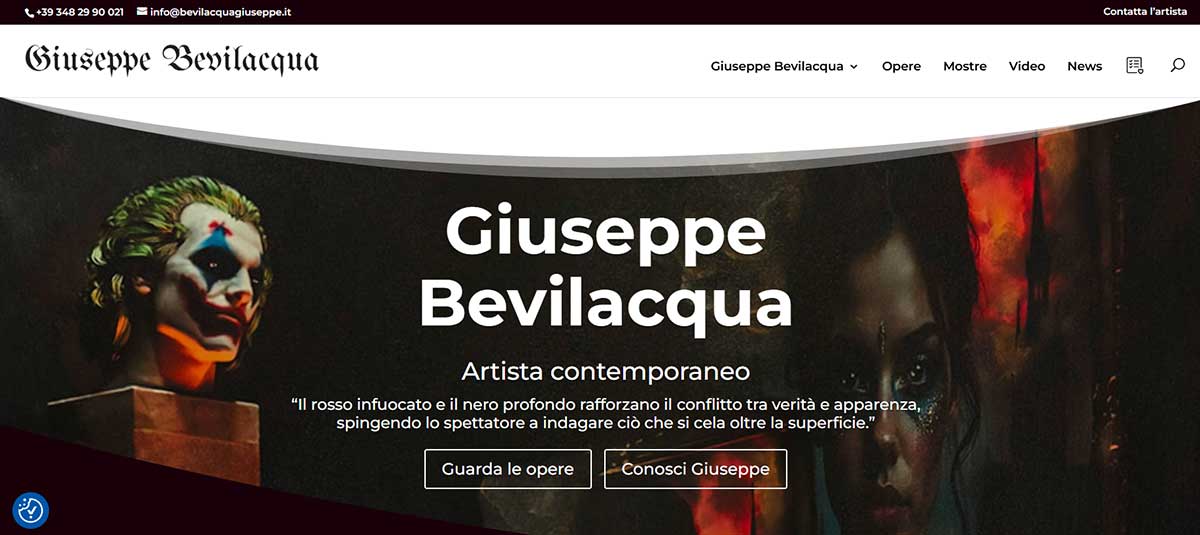Screen dimensions: 1200x535
Task: Click the list document icon beside News
Action: (x=1135, y=66)
